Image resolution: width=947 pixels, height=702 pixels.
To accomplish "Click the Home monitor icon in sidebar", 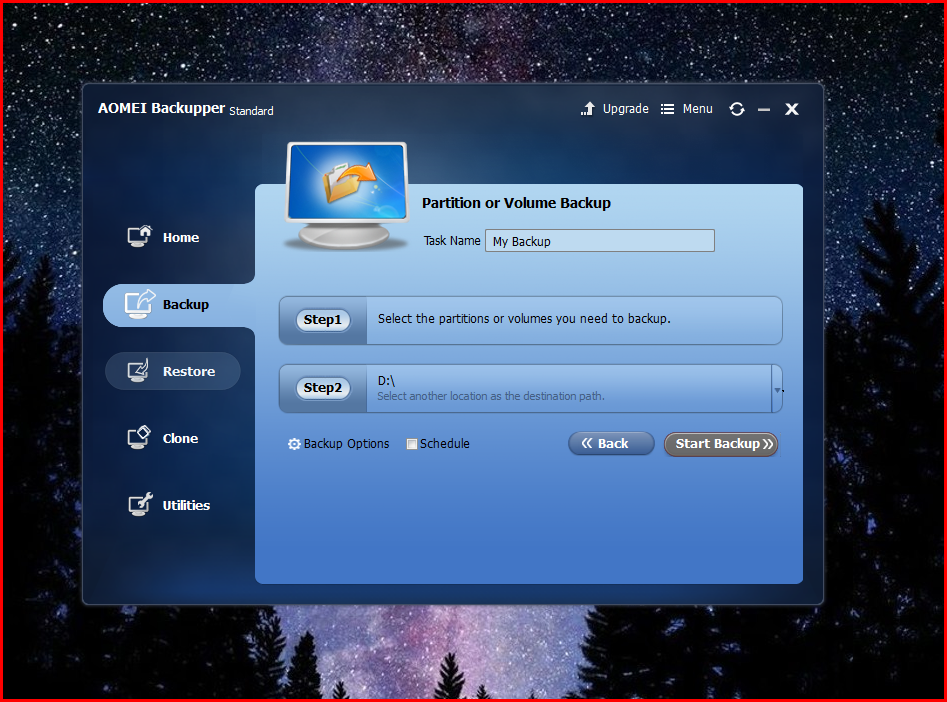I will click(x=140, y=236).
